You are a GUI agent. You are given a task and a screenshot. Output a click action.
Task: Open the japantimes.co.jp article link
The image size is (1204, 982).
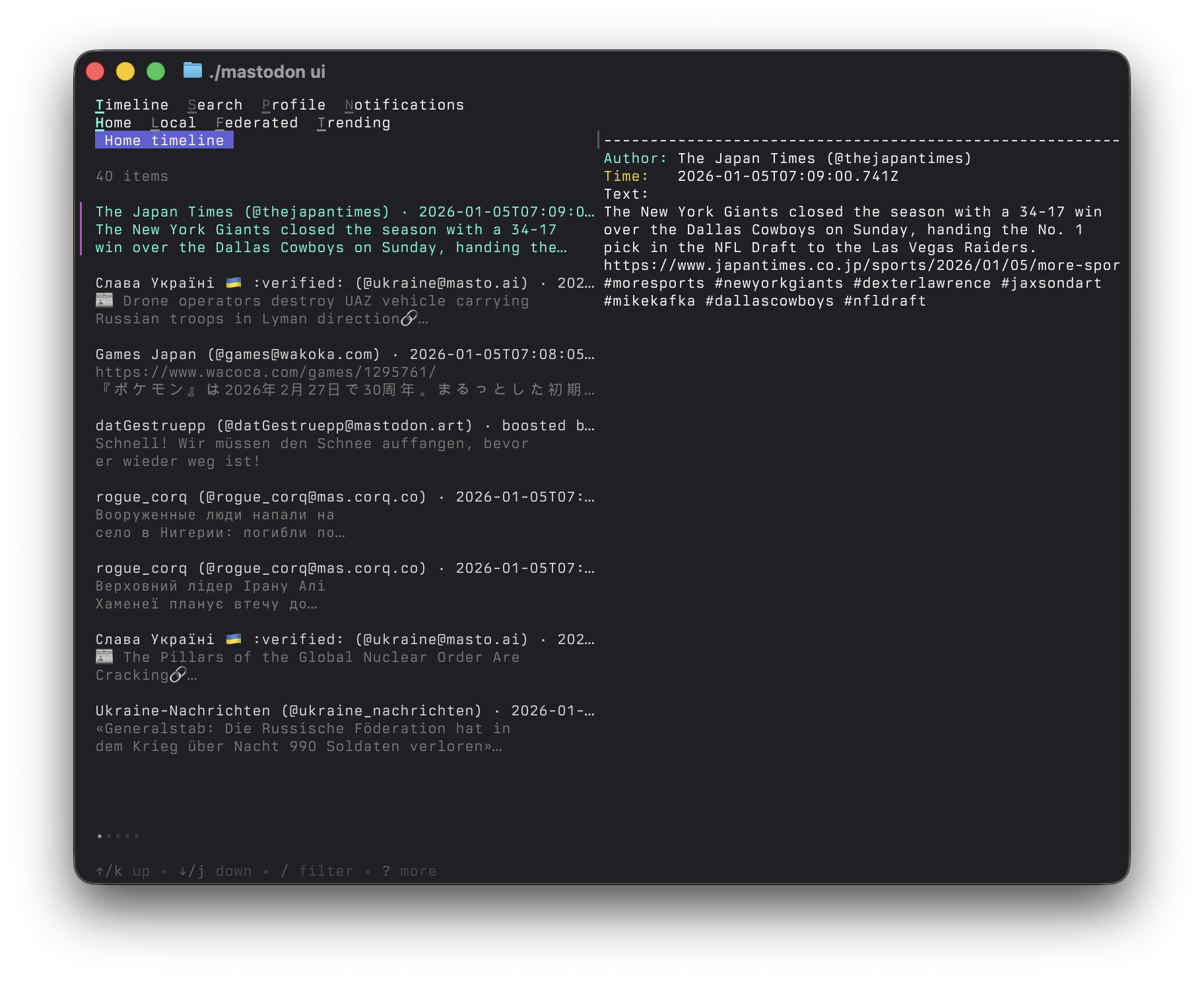861,265
